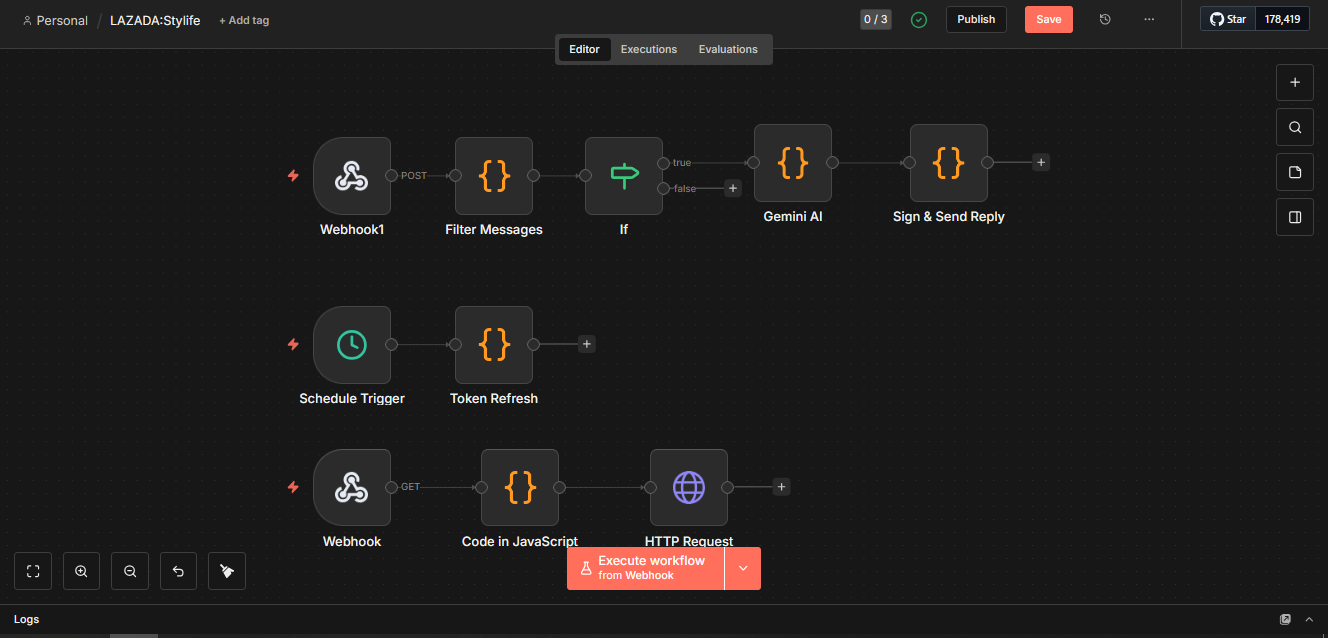
Task: Open the If condition node
Action: tap(624, 176)
